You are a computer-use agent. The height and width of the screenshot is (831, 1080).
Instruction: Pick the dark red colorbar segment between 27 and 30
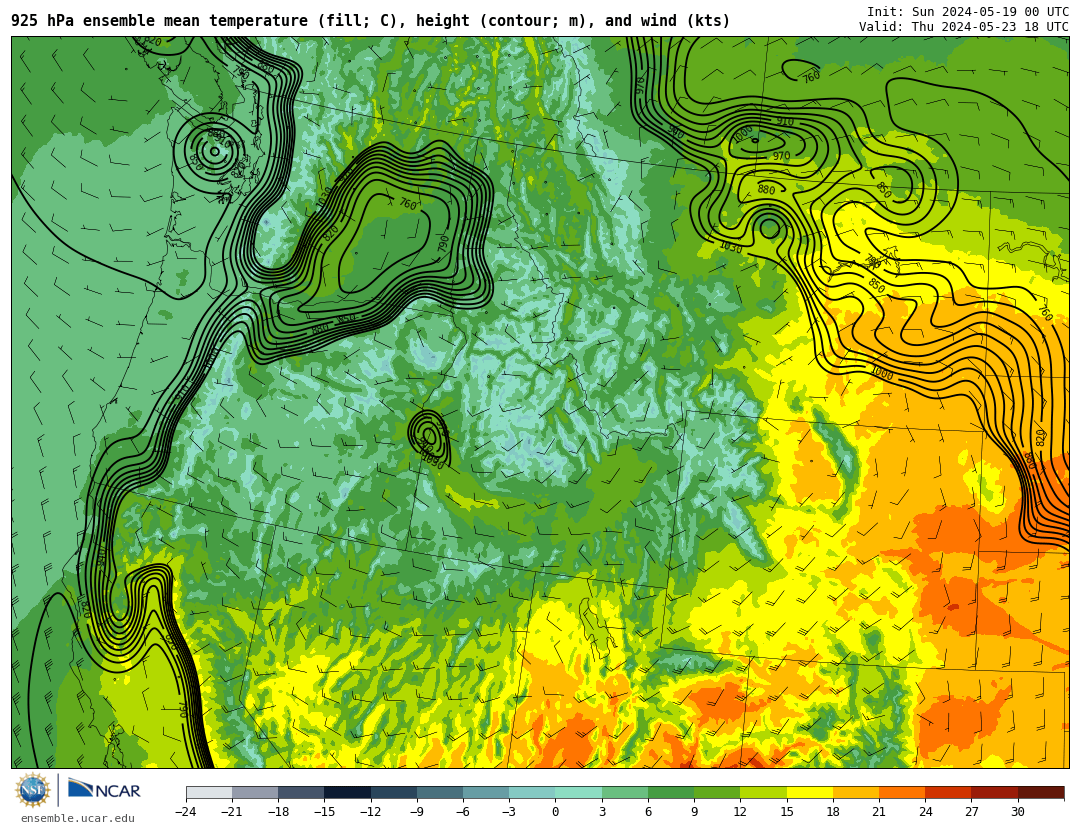pyautogui.click(x=994, y=792)
